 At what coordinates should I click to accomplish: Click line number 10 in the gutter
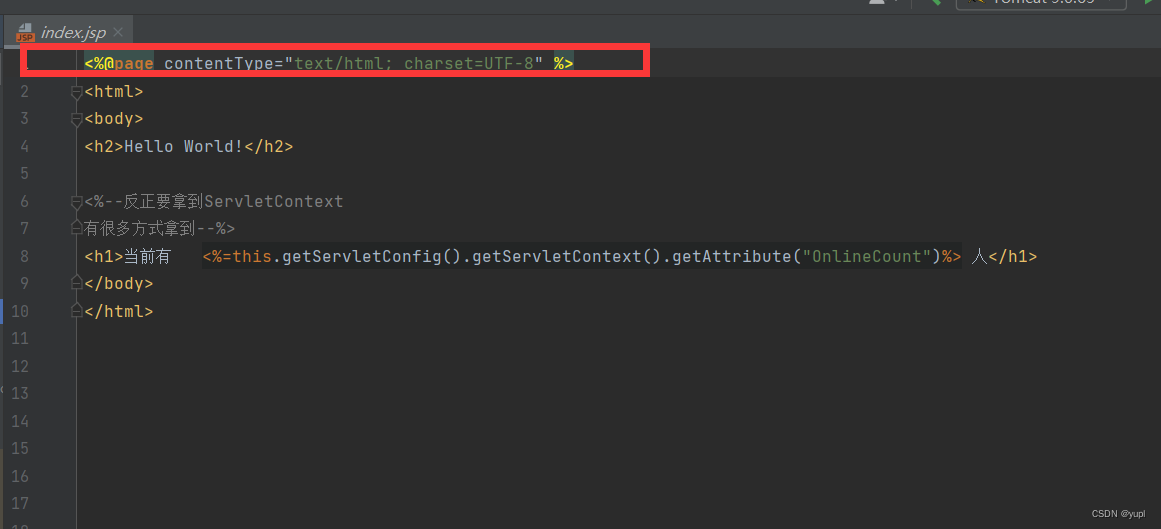pyautogui.click(x=20, y=311)
